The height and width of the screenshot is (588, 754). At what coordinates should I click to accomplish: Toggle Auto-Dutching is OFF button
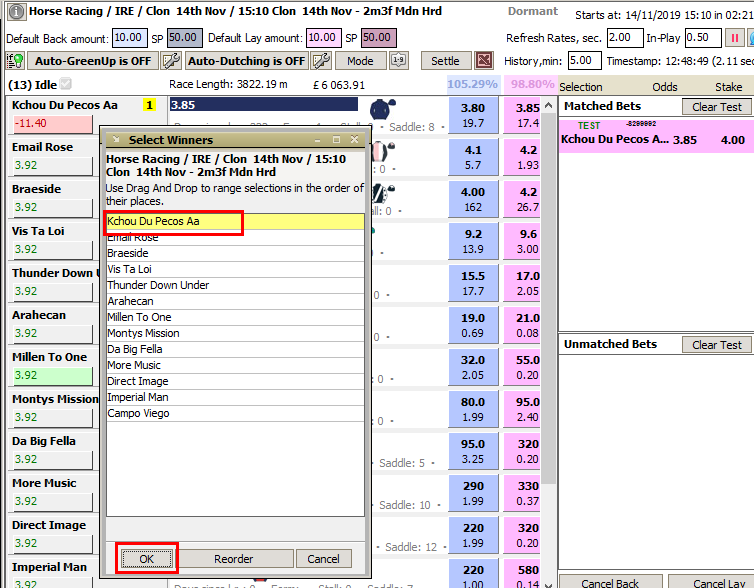click(x=246, y=61)
